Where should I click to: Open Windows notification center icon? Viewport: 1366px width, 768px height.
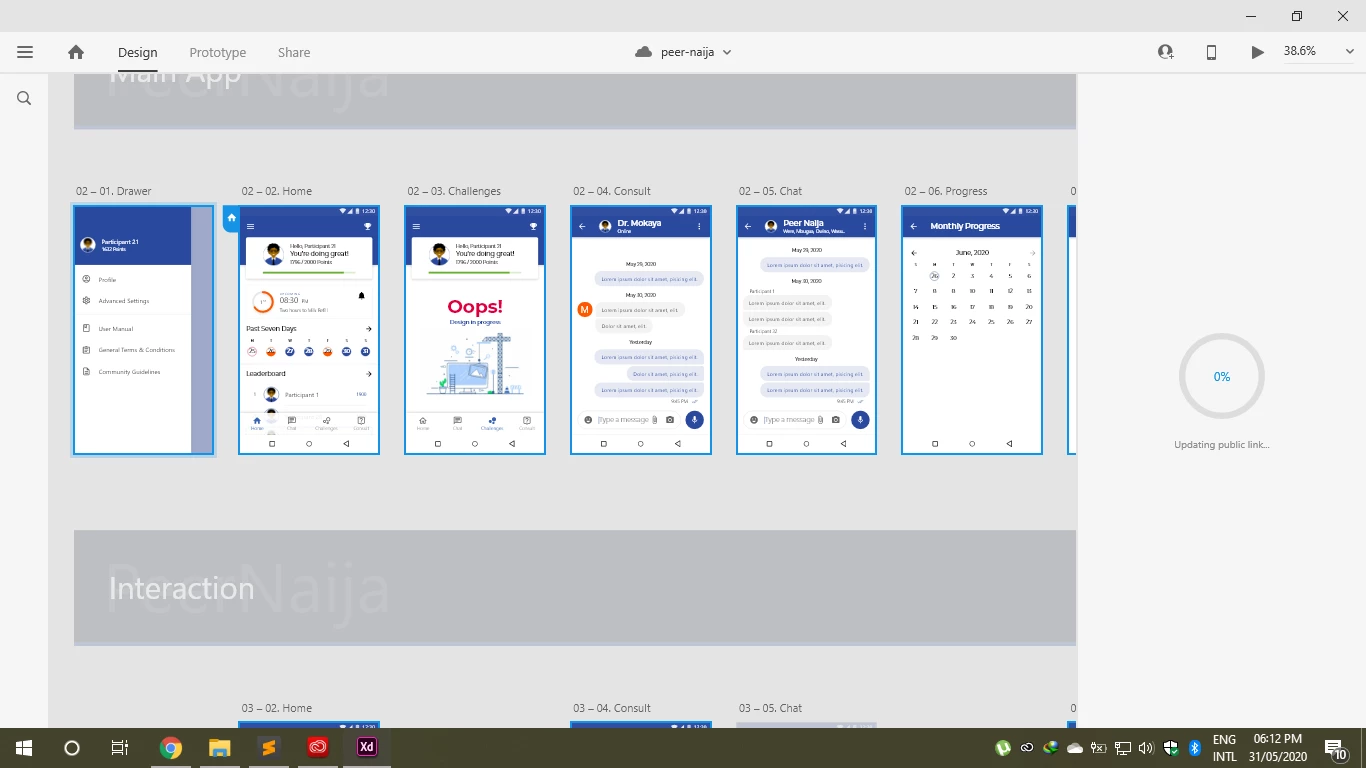coord(1336,748)
